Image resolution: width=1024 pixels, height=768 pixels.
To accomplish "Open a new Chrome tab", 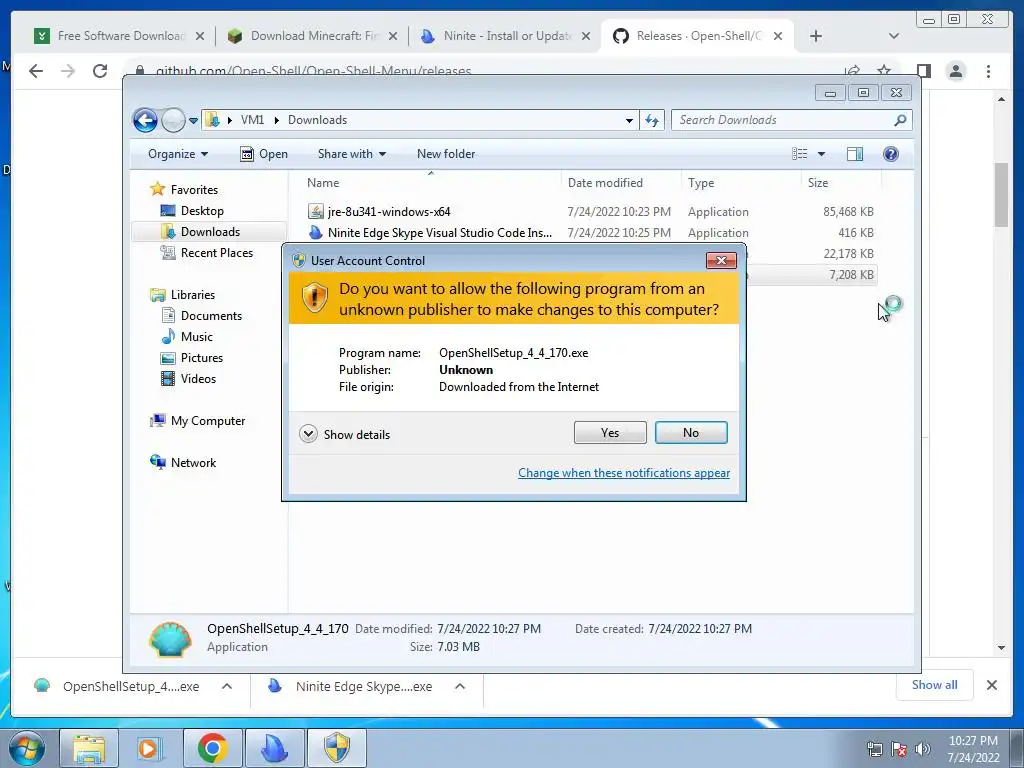I will (816, 36).
